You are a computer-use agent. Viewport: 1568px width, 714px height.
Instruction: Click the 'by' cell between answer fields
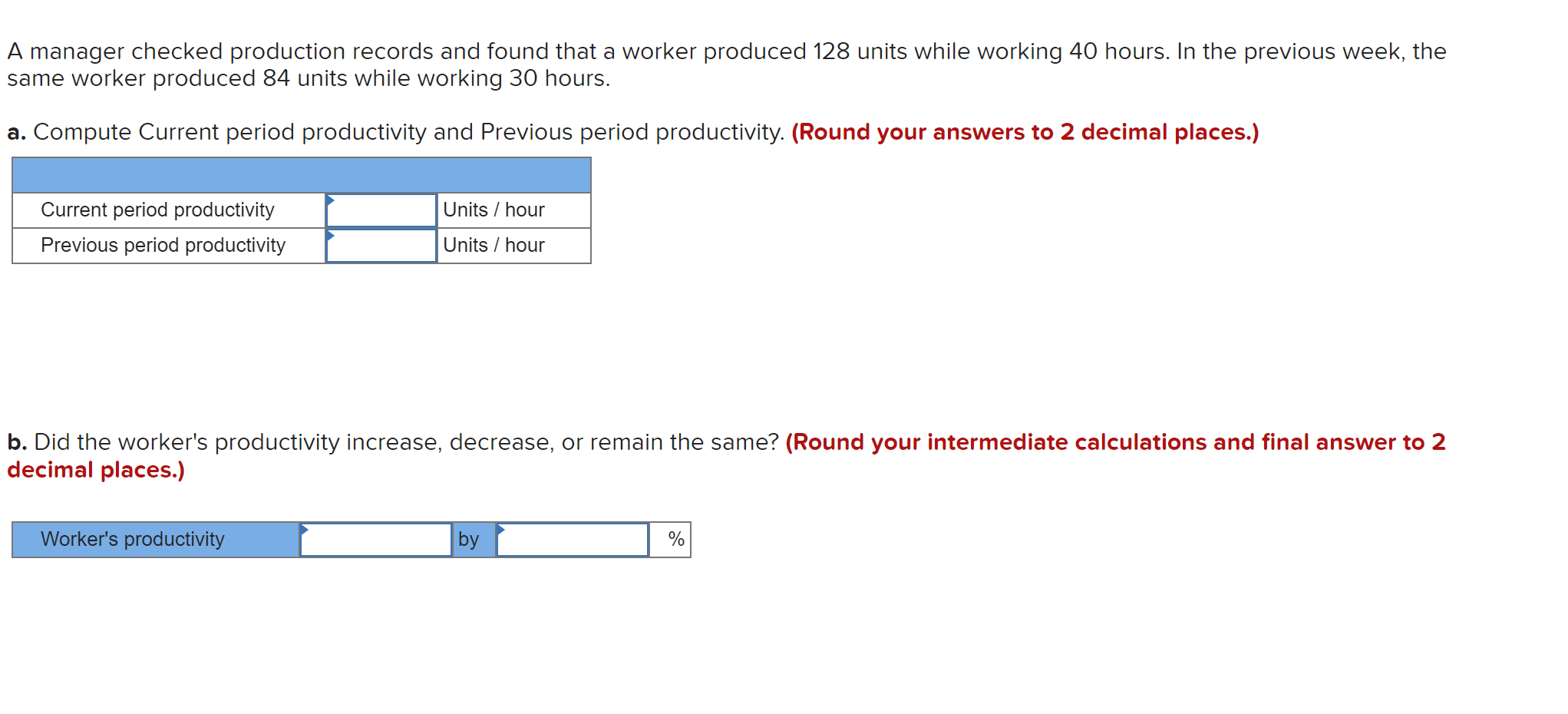coord(474,540)
